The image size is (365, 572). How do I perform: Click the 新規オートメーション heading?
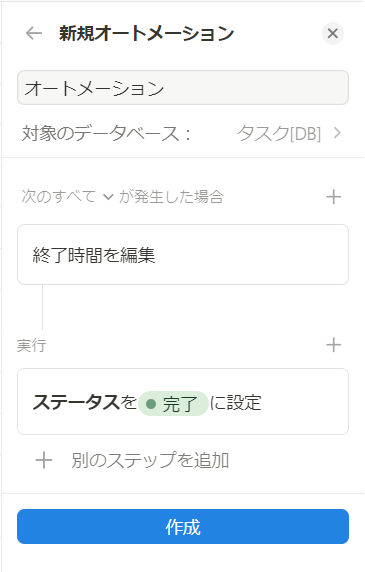pos(147,33)
